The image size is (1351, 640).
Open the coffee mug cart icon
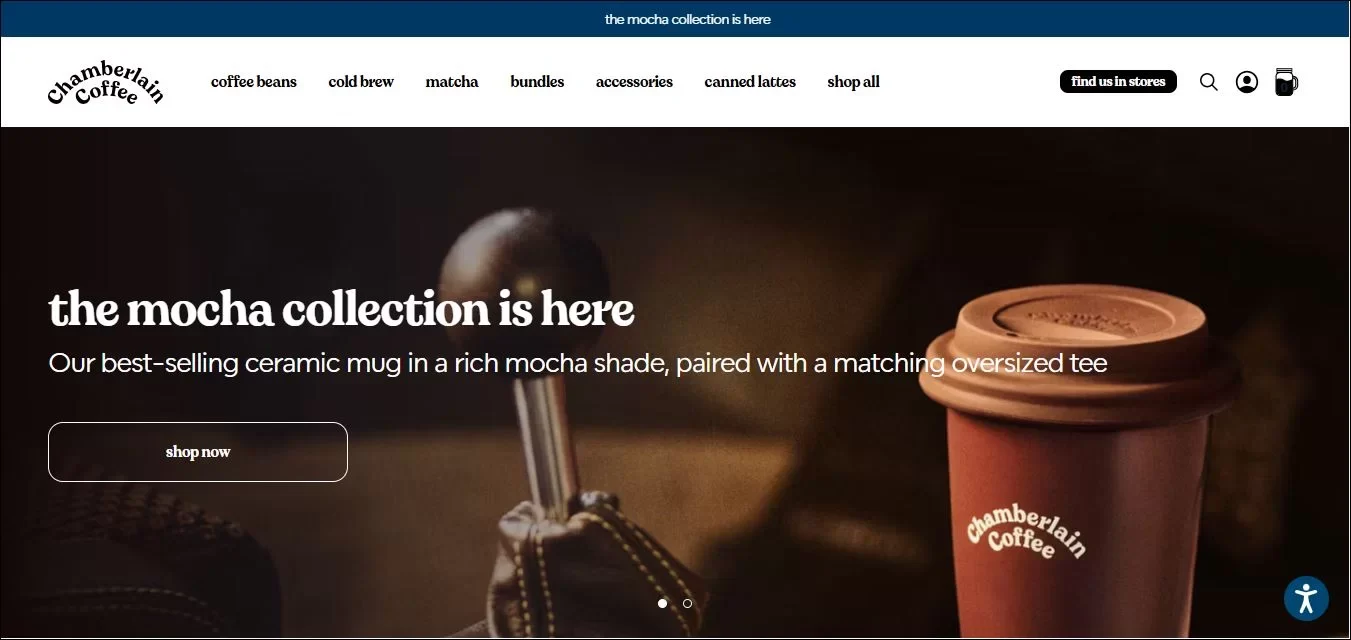pos(1286,82)
